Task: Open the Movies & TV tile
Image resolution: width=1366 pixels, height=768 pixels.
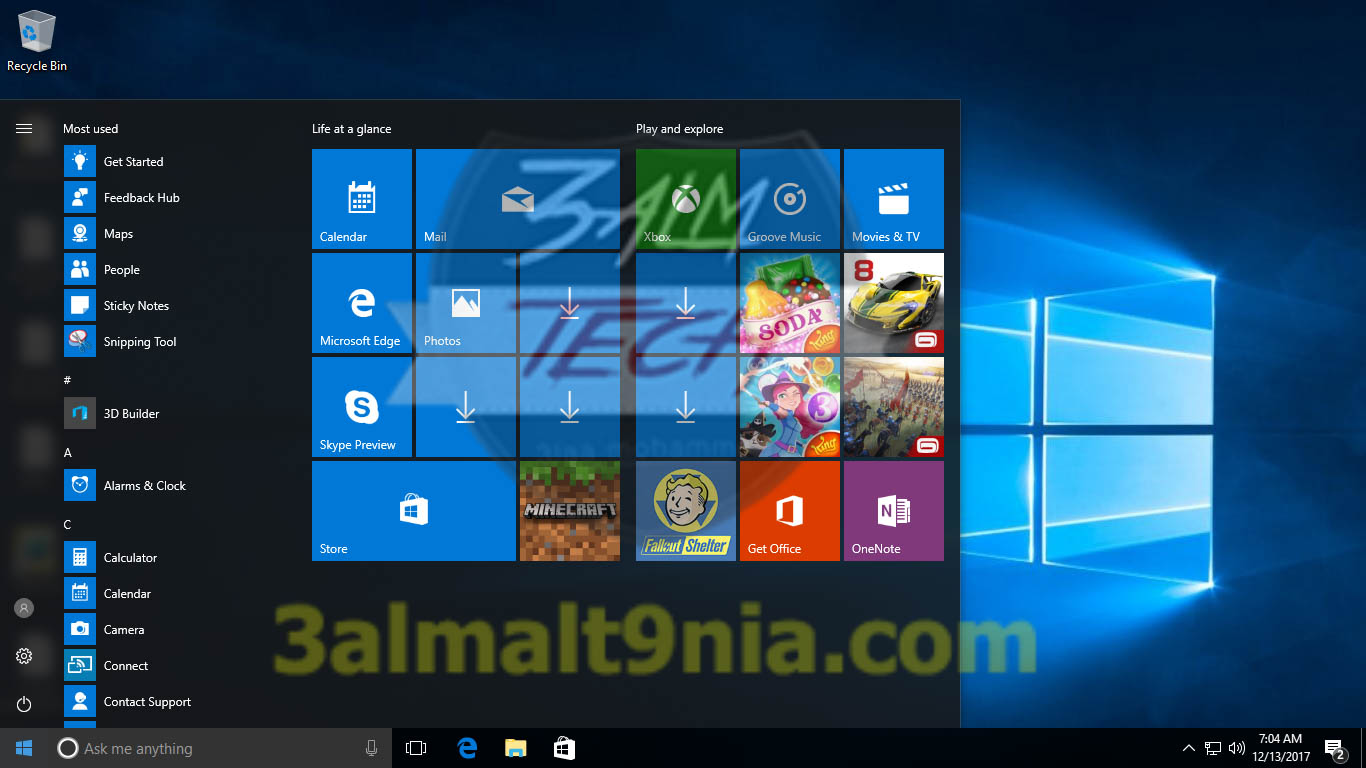Action: tap(894, 199)
